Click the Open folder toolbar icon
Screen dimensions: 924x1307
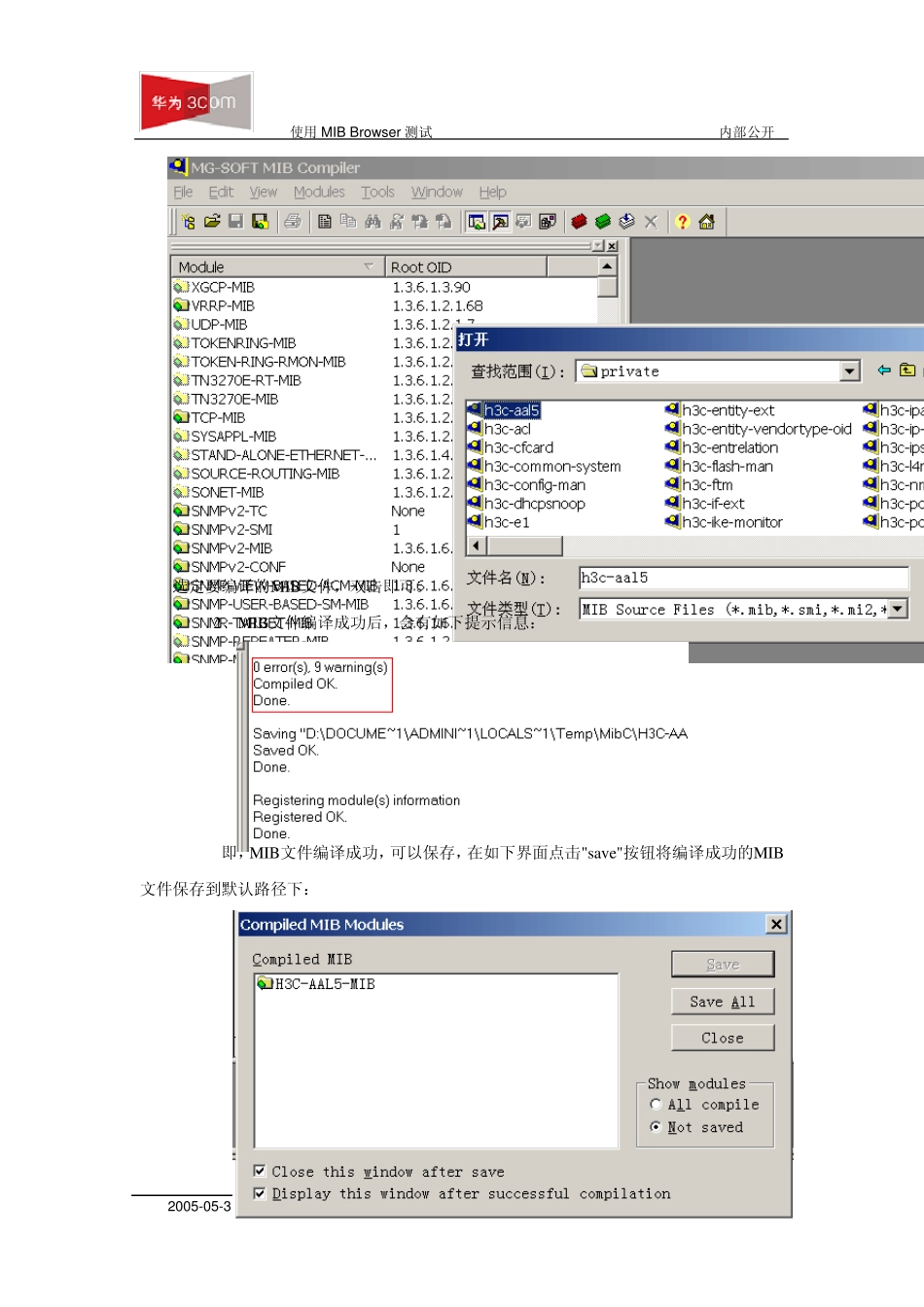[212, 222]
